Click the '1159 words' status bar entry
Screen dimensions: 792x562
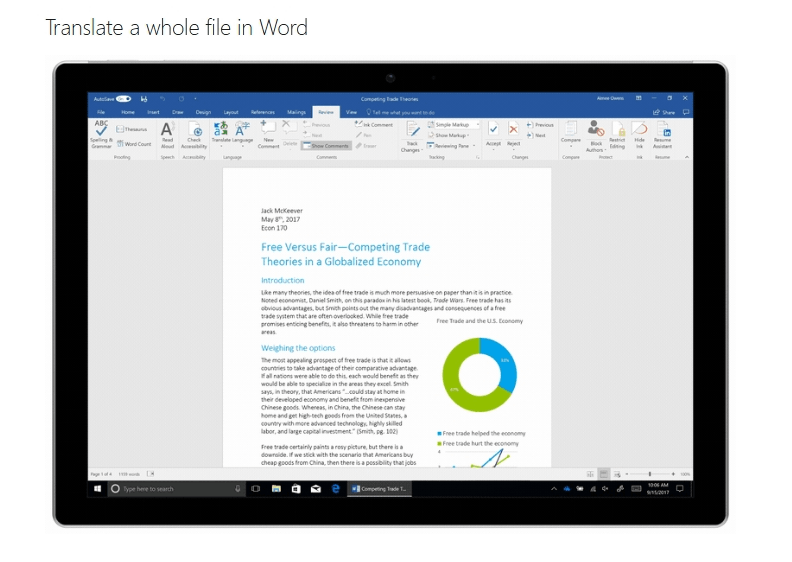click(129, 474)
